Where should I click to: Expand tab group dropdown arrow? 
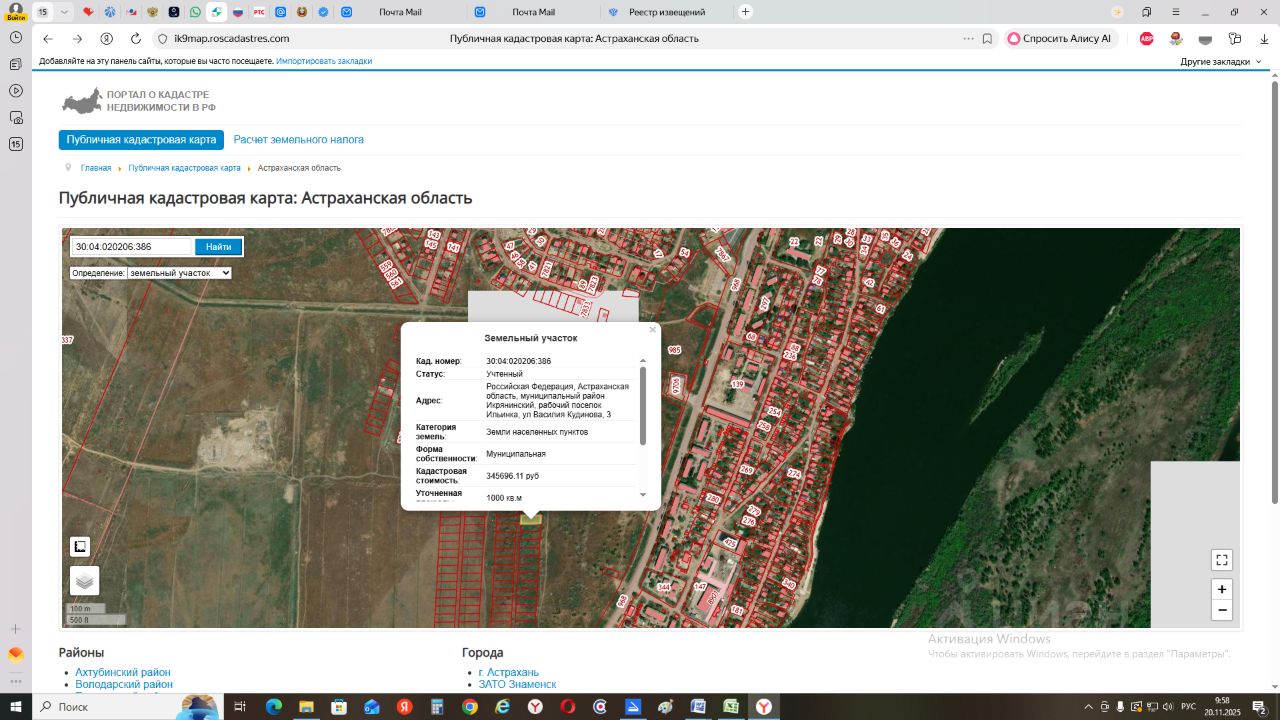point(64,12)
